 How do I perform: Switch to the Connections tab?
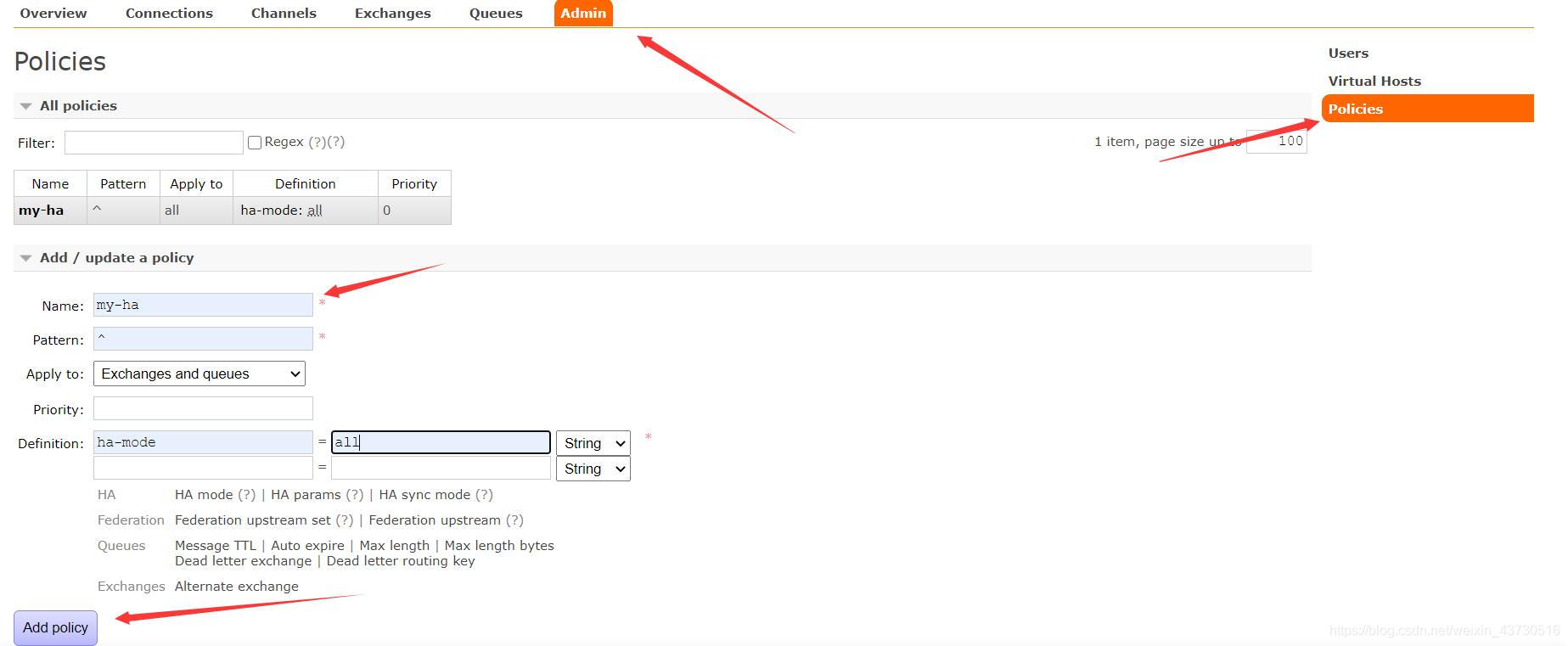[x=169, y=14]
